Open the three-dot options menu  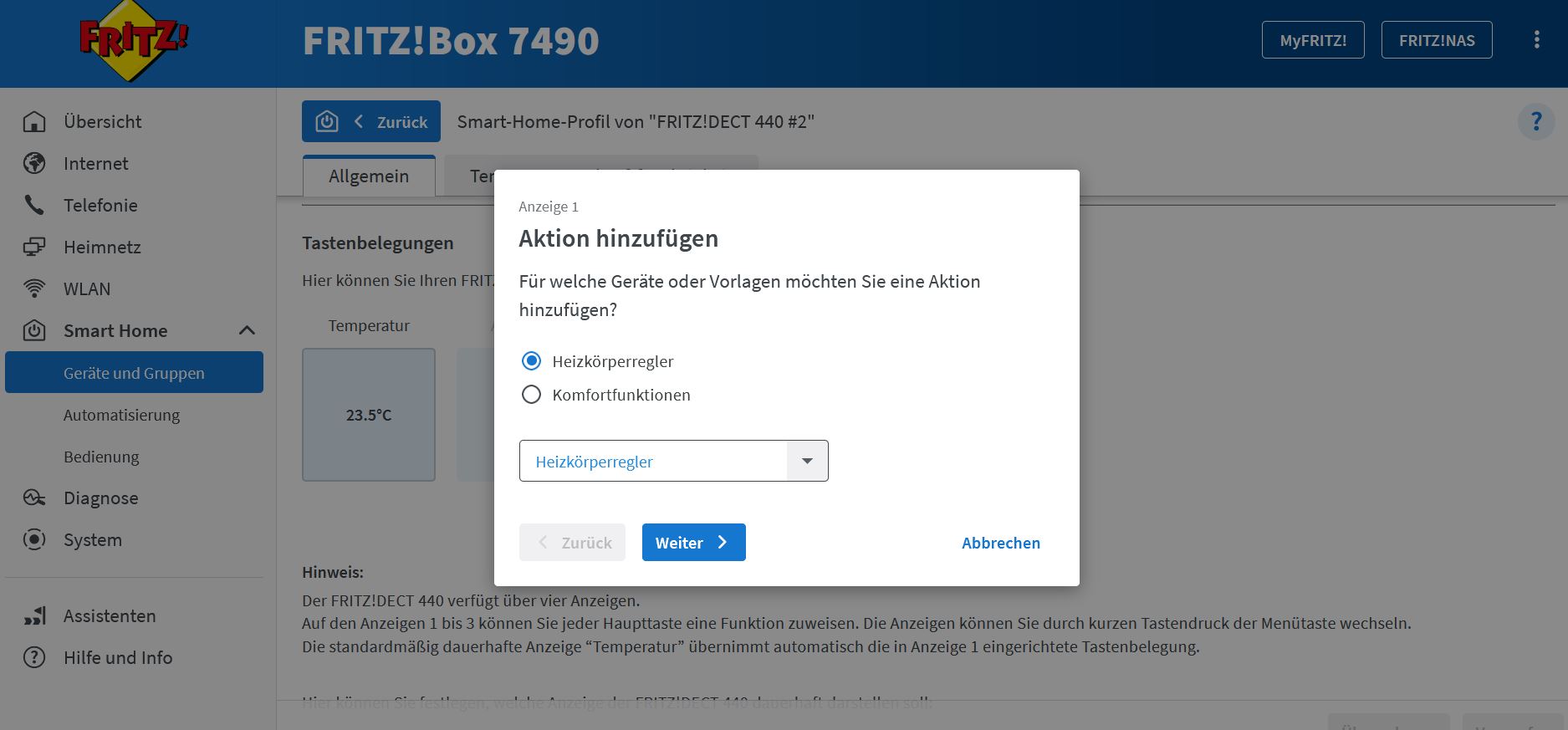[1536, 40]
